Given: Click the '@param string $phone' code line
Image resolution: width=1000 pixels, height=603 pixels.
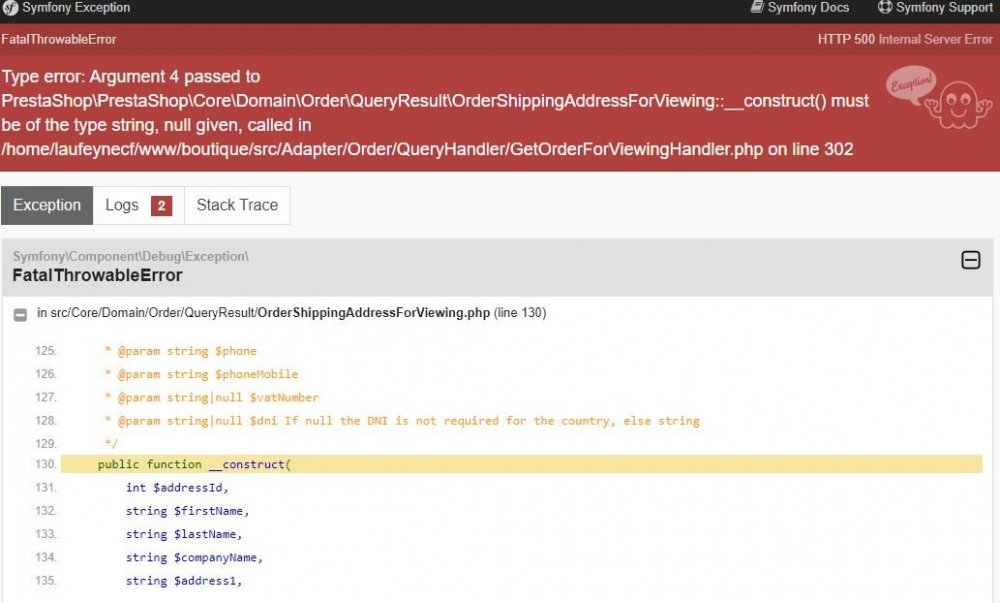Looking at the screenshot, I should coord(180,351).
